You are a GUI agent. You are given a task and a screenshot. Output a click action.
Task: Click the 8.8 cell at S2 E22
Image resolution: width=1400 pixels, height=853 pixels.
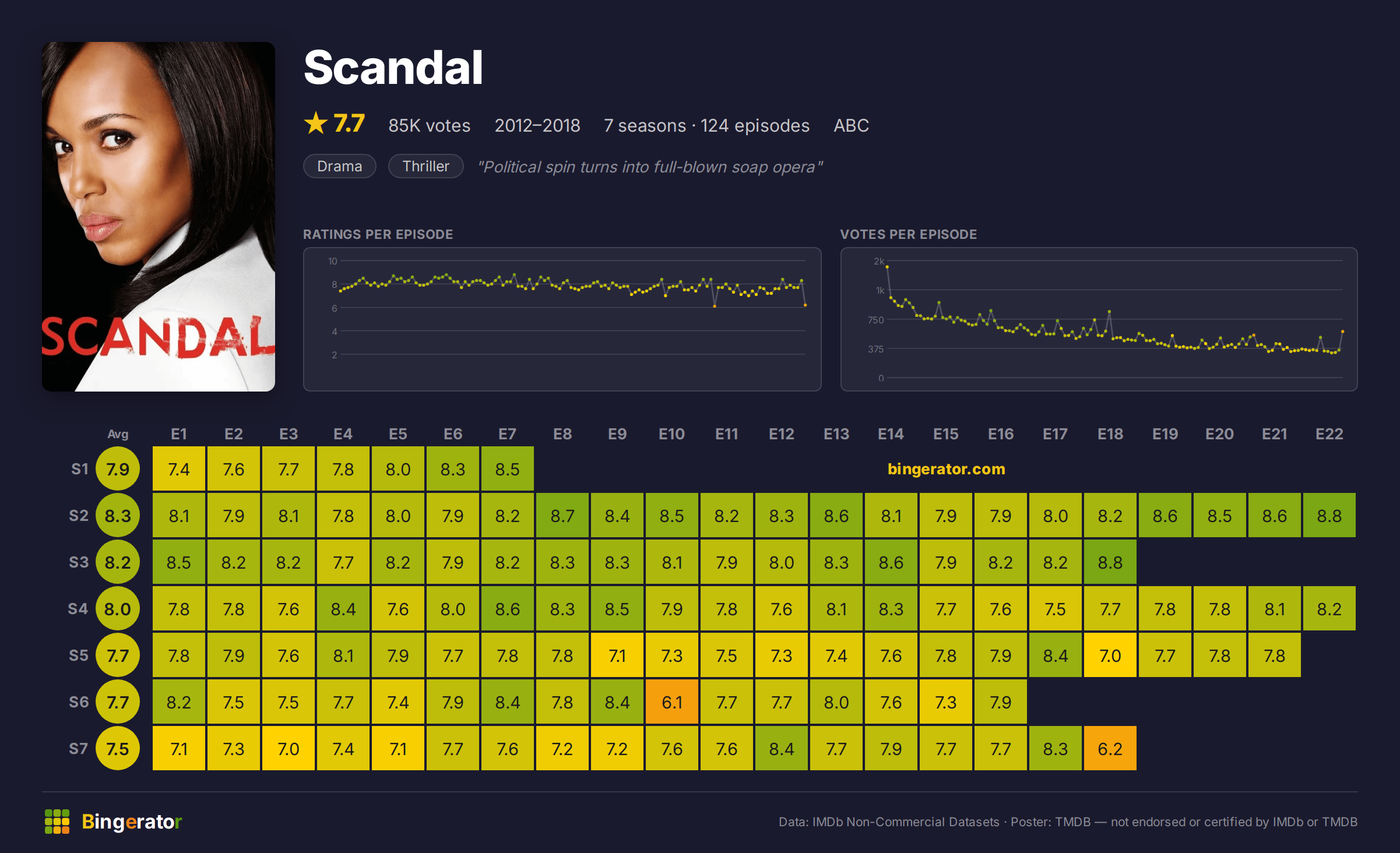[x=1329, y=516]
